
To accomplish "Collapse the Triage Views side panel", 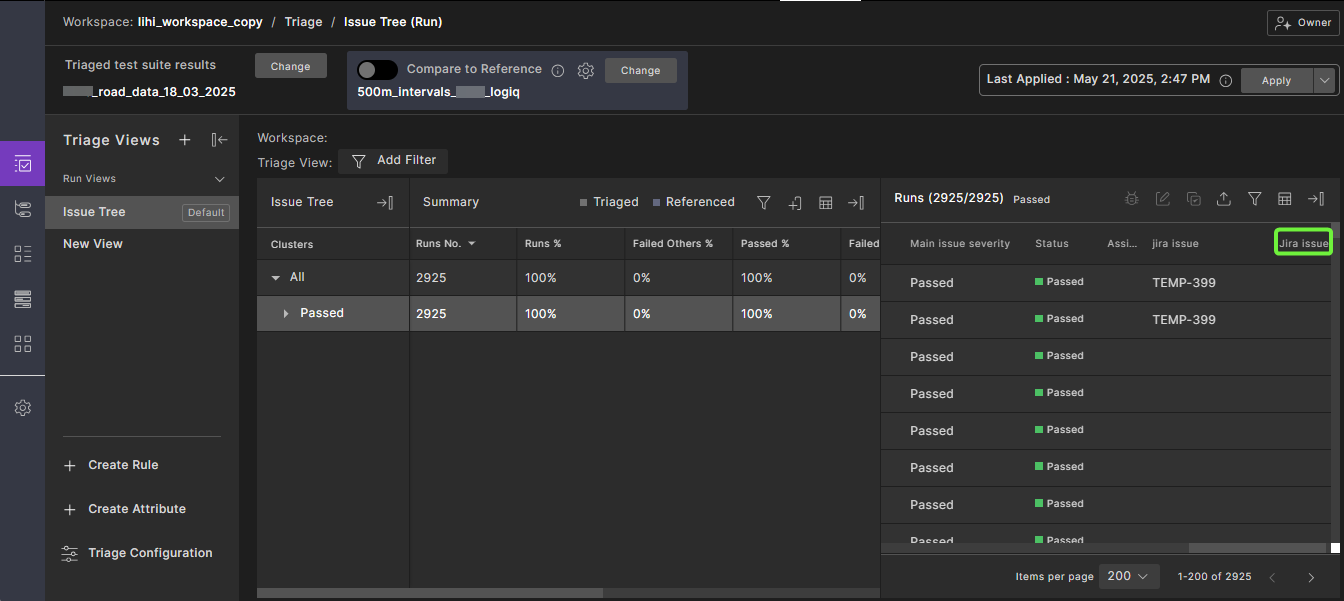I will click(x=219, y=140).
